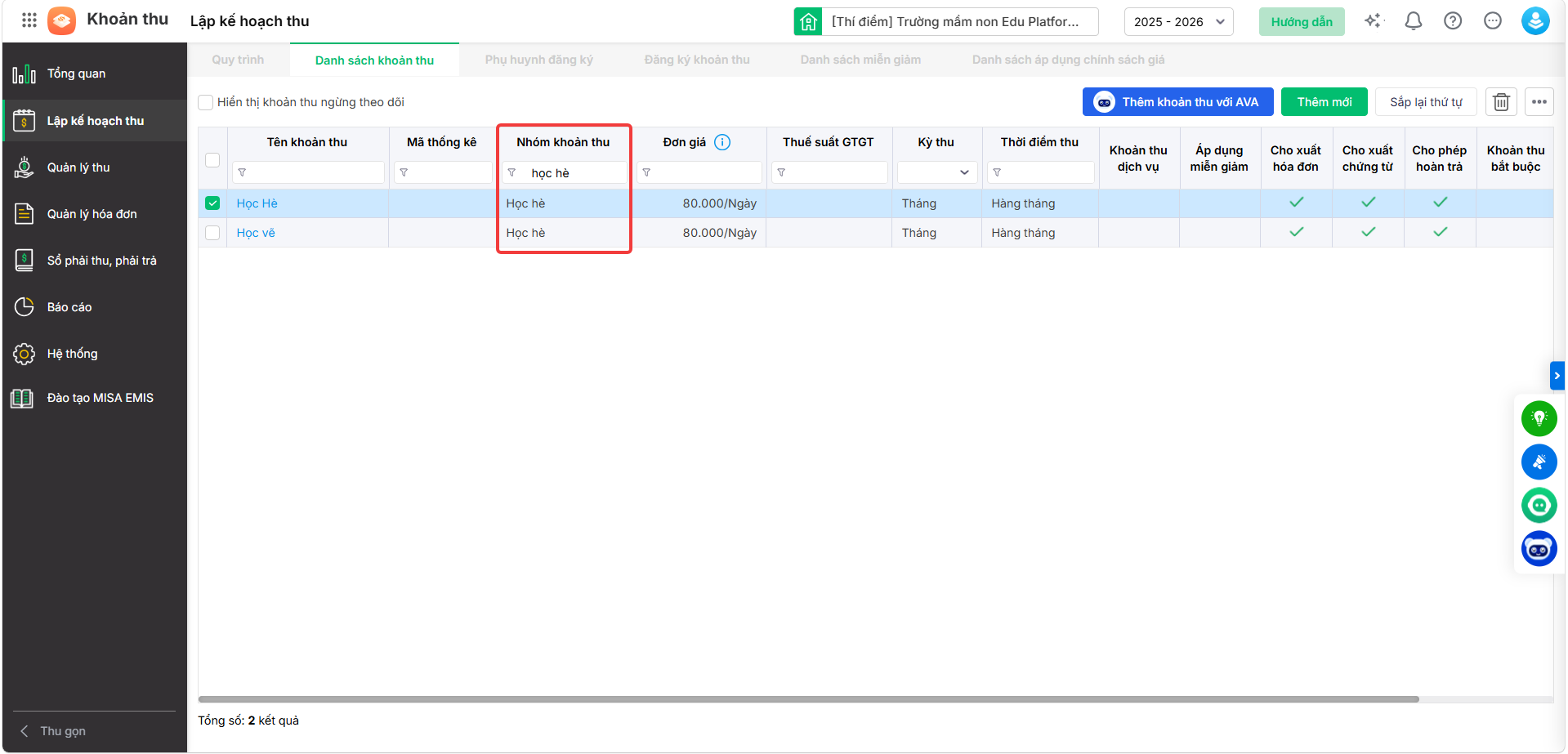Screen dimensions: 1568x754
Task: Open the Kỳ thu filter dropdown
Action: [937, 172]
